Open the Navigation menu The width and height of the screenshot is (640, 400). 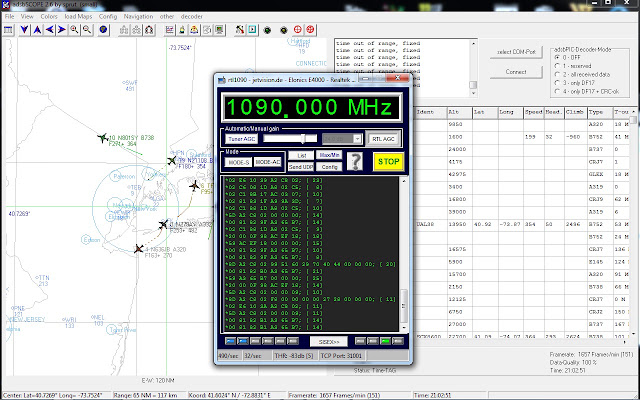(138, 17)
